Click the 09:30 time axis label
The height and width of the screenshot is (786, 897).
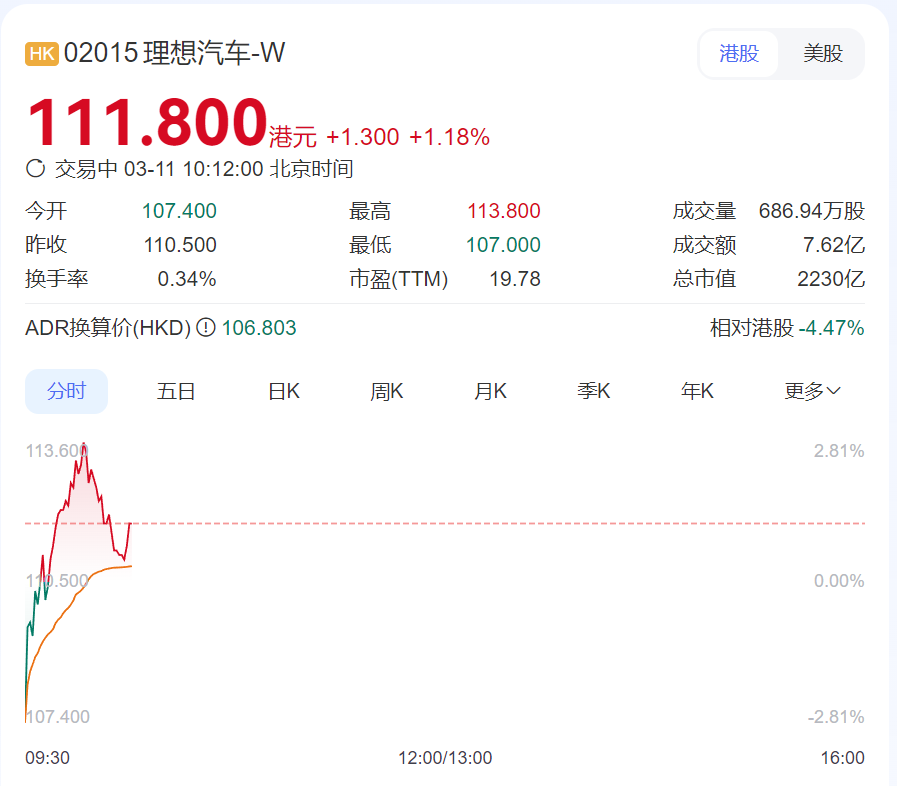click(x=47, y=758)
